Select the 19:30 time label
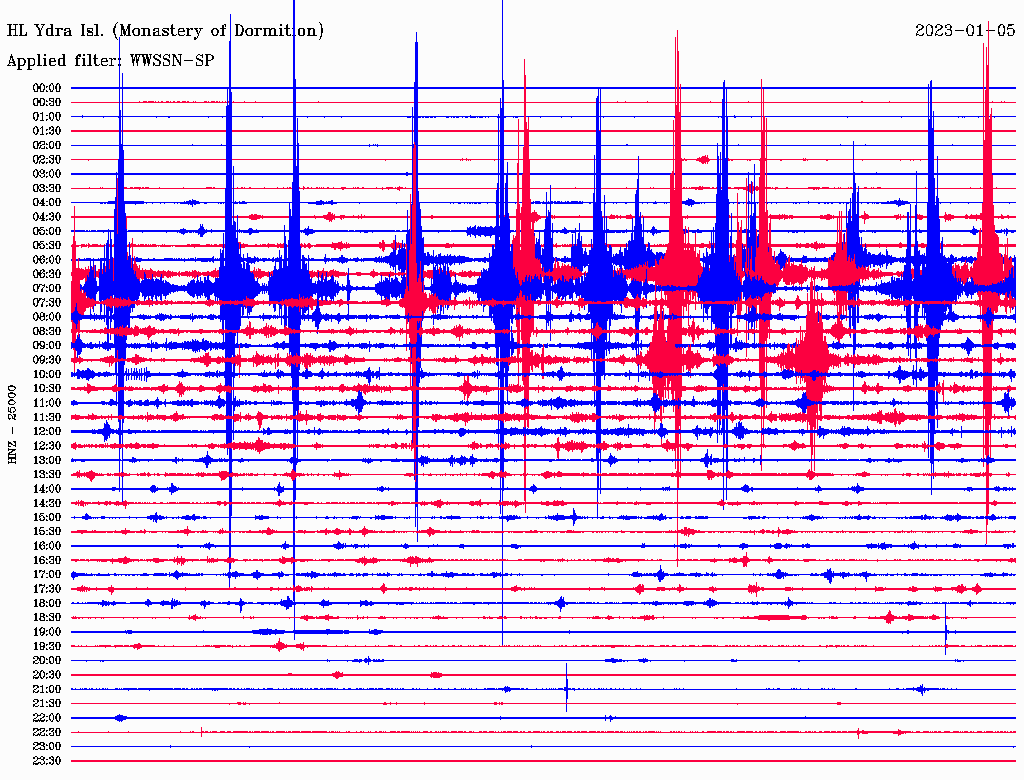 point(47,647)
